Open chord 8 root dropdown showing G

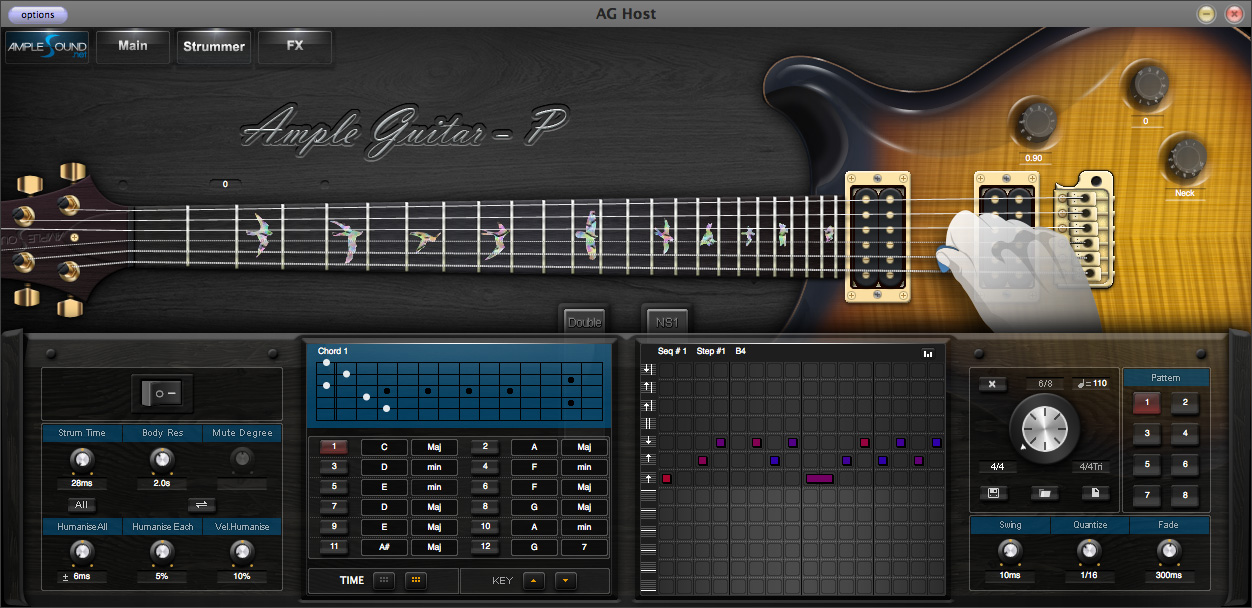(534, 507)
